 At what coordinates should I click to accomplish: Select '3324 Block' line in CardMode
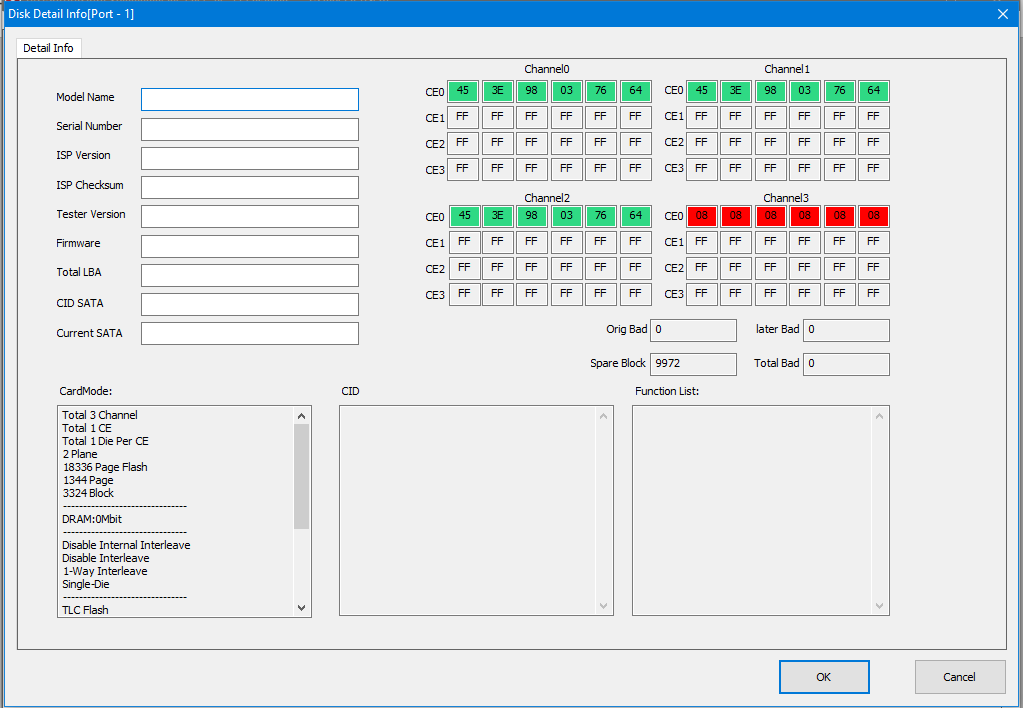[88, 493]
